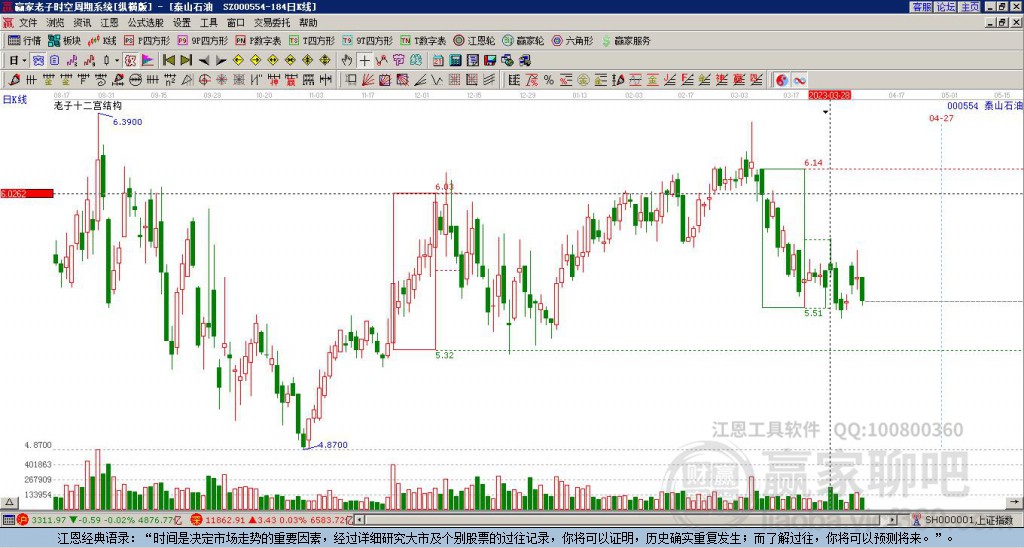This screenshot has width=1024, height=548.
Task: Click the 6.3900 high price label
Action: [x=127, y=122]
